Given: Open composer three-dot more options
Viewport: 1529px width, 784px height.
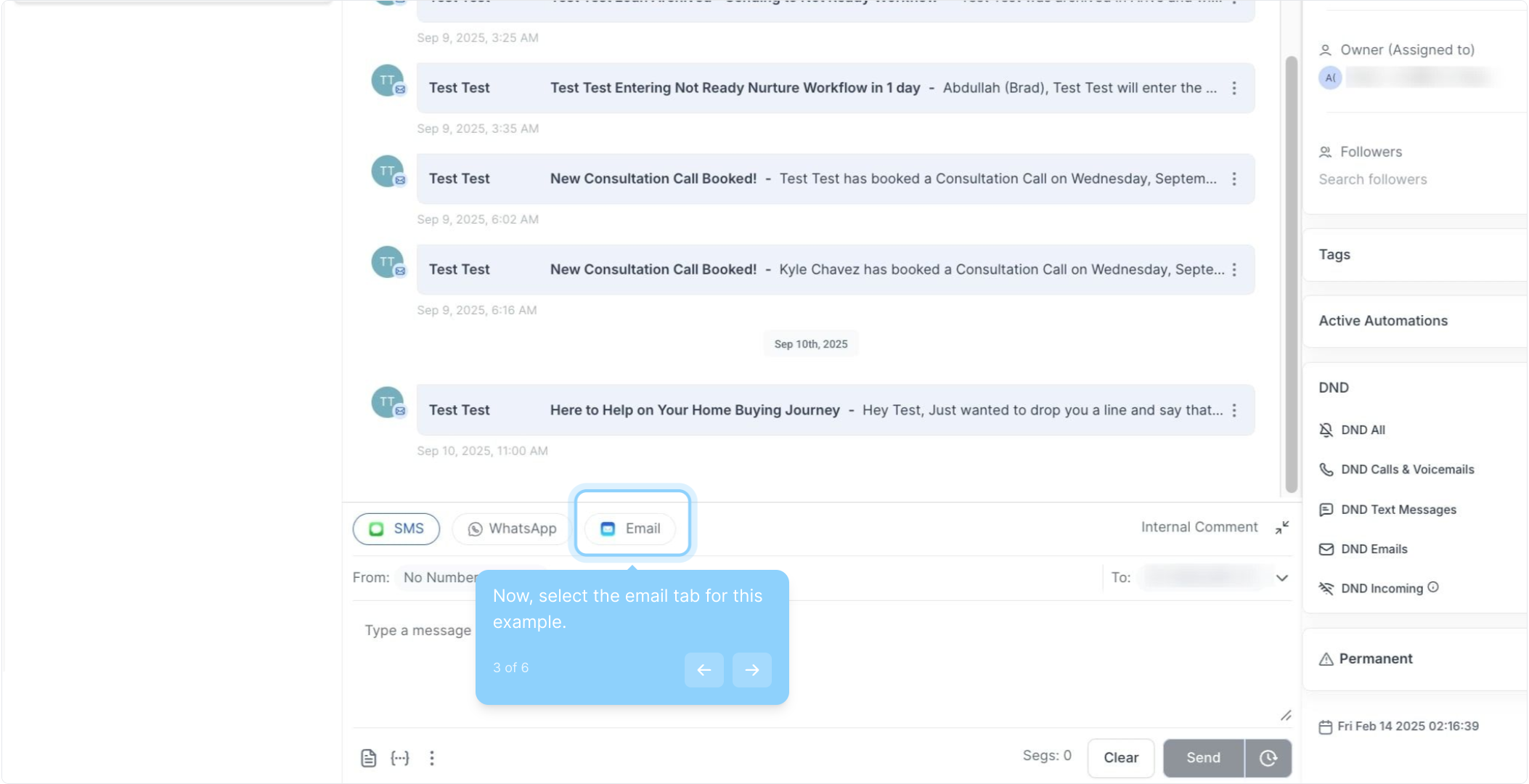Looking at the screenshot, I should click(x=432, y=758).
